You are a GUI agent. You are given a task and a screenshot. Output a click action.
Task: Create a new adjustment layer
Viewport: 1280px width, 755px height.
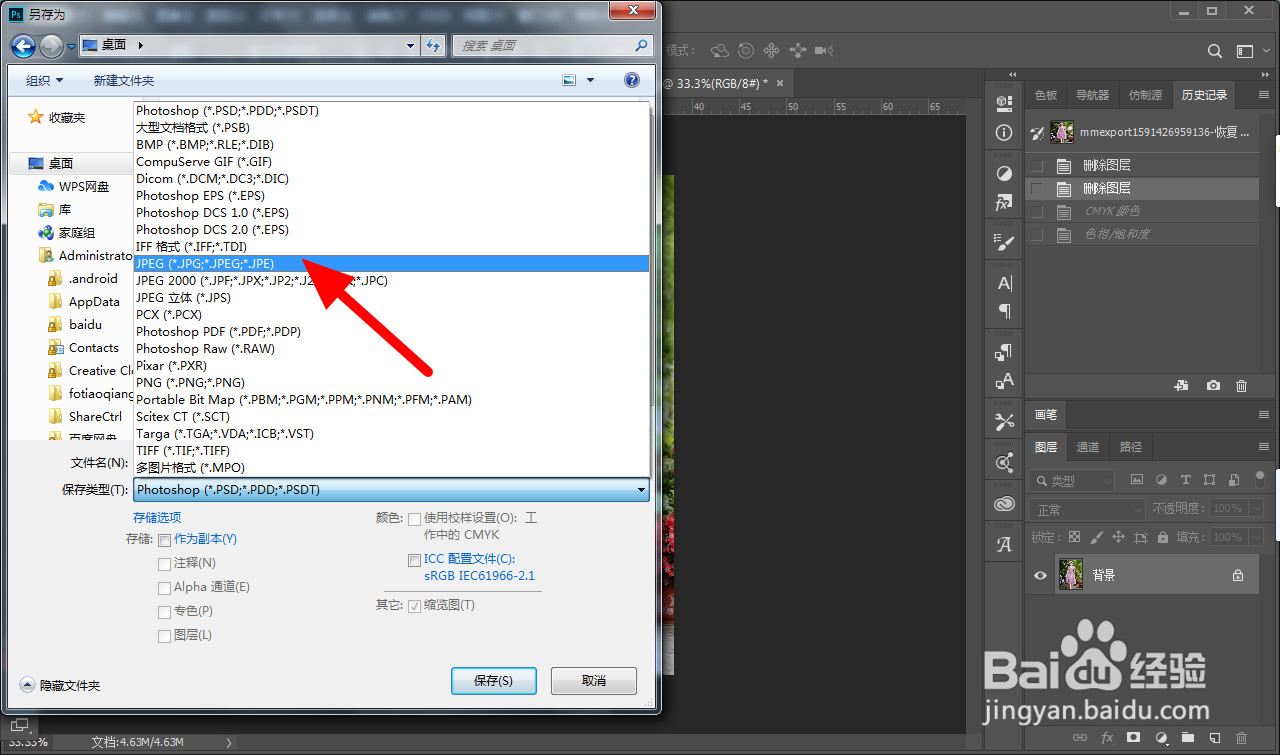click(1160, 737)
